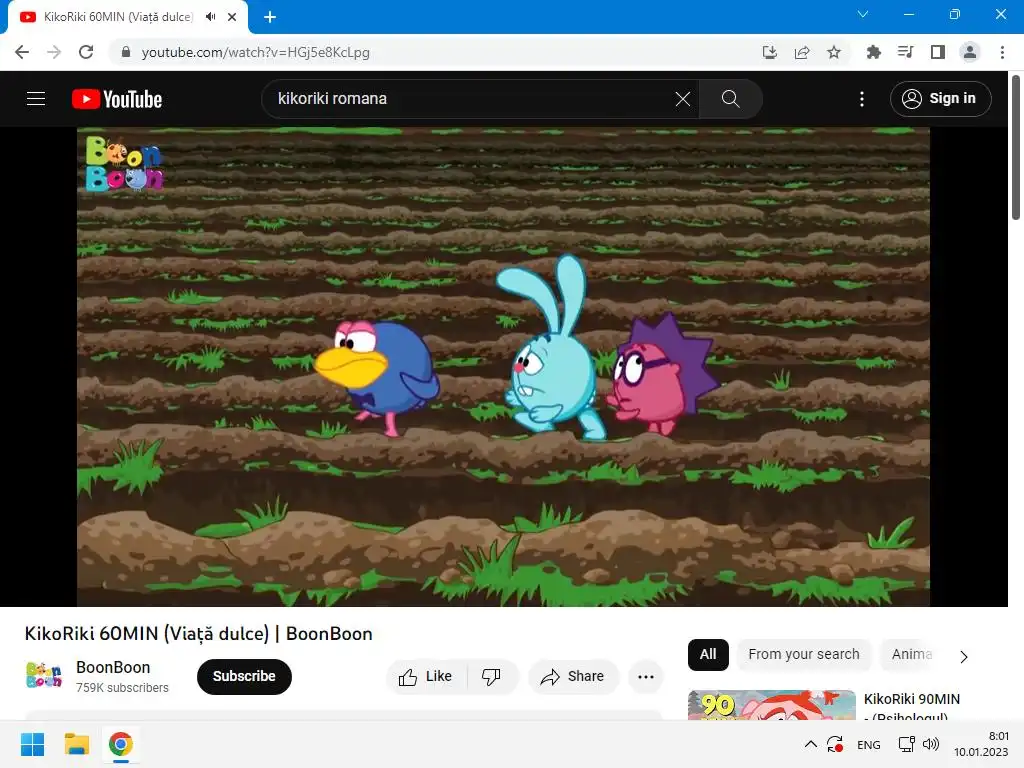Screen dimensions: 1024x768
Task: Click the install app icon in address bar
Action: pyautogui.click(x=770, y=52)
